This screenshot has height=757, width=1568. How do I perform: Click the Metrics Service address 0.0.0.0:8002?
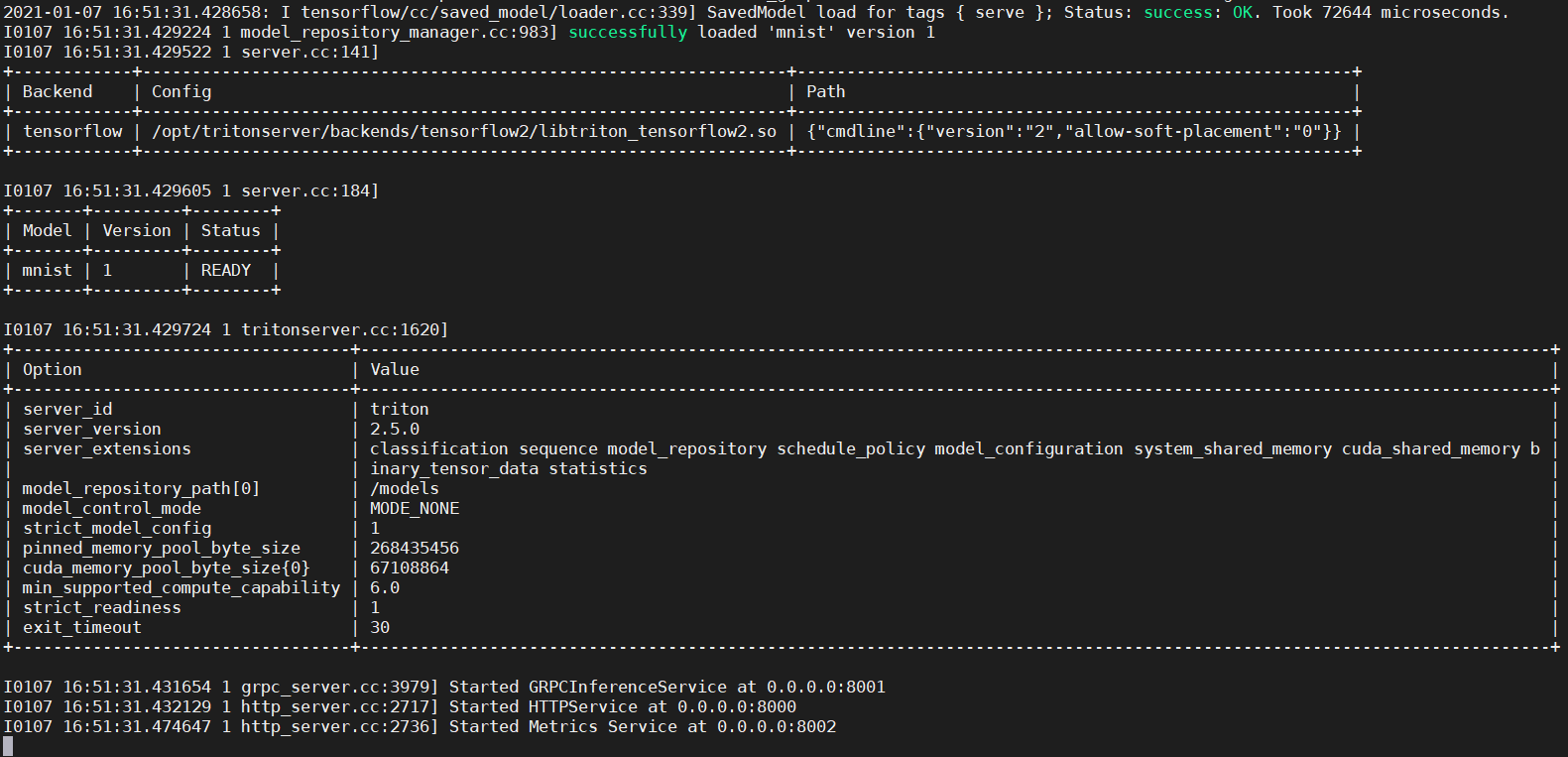click(776, 726)
